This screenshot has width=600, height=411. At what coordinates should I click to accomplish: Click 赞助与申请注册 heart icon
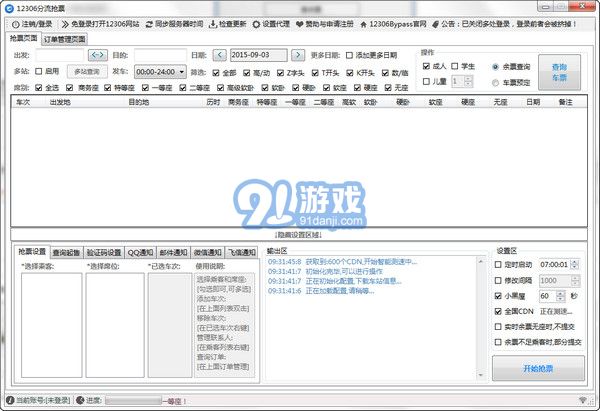pos(300,24)
